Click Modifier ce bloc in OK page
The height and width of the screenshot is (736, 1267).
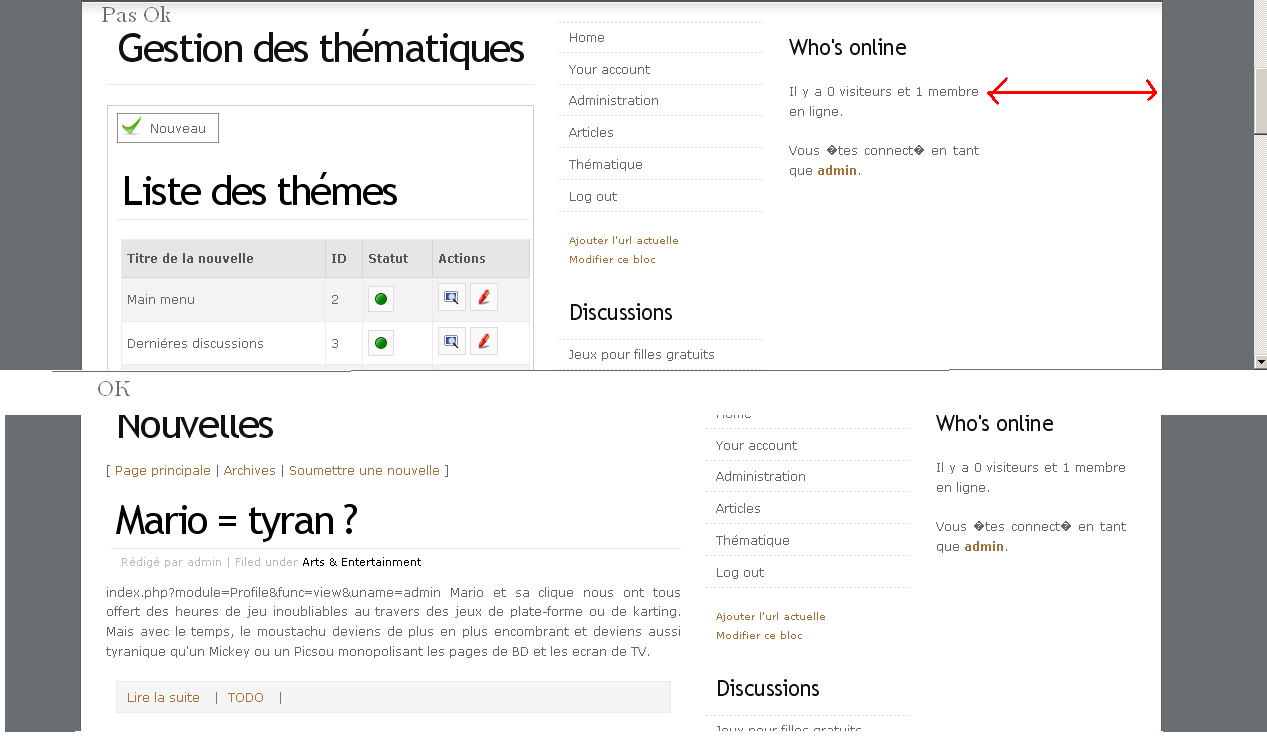759,635
